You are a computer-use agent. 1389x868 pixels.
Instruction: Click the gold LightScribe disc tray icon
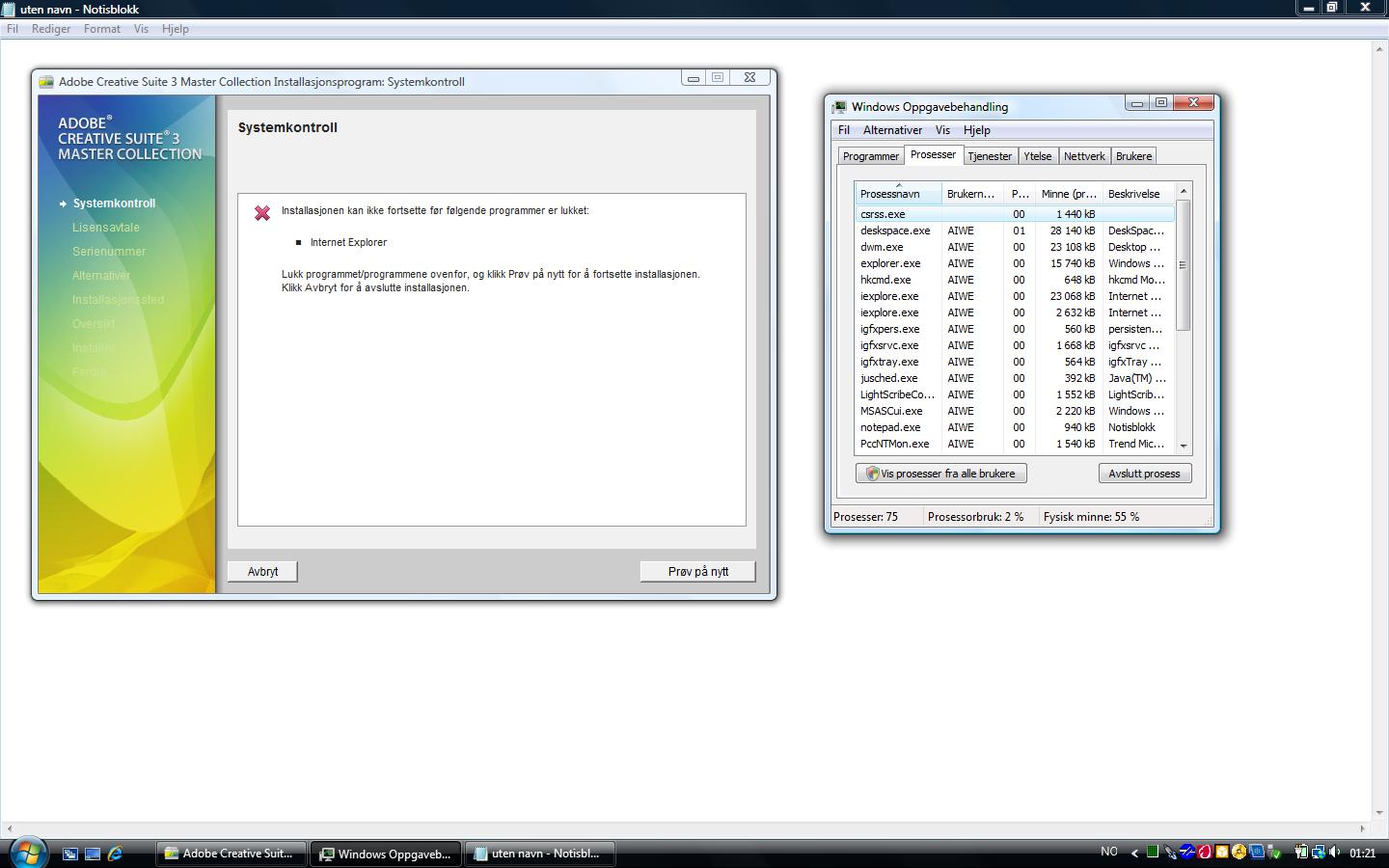[1239, 852]
